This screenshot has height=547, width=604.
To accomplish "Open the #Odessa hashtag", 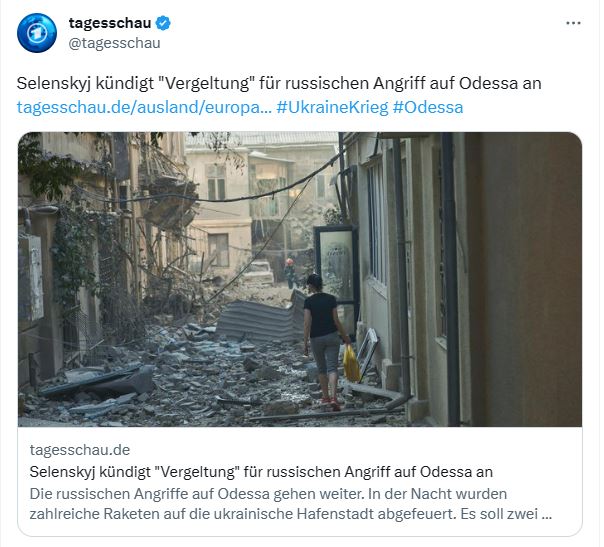I will pos(428,107).
